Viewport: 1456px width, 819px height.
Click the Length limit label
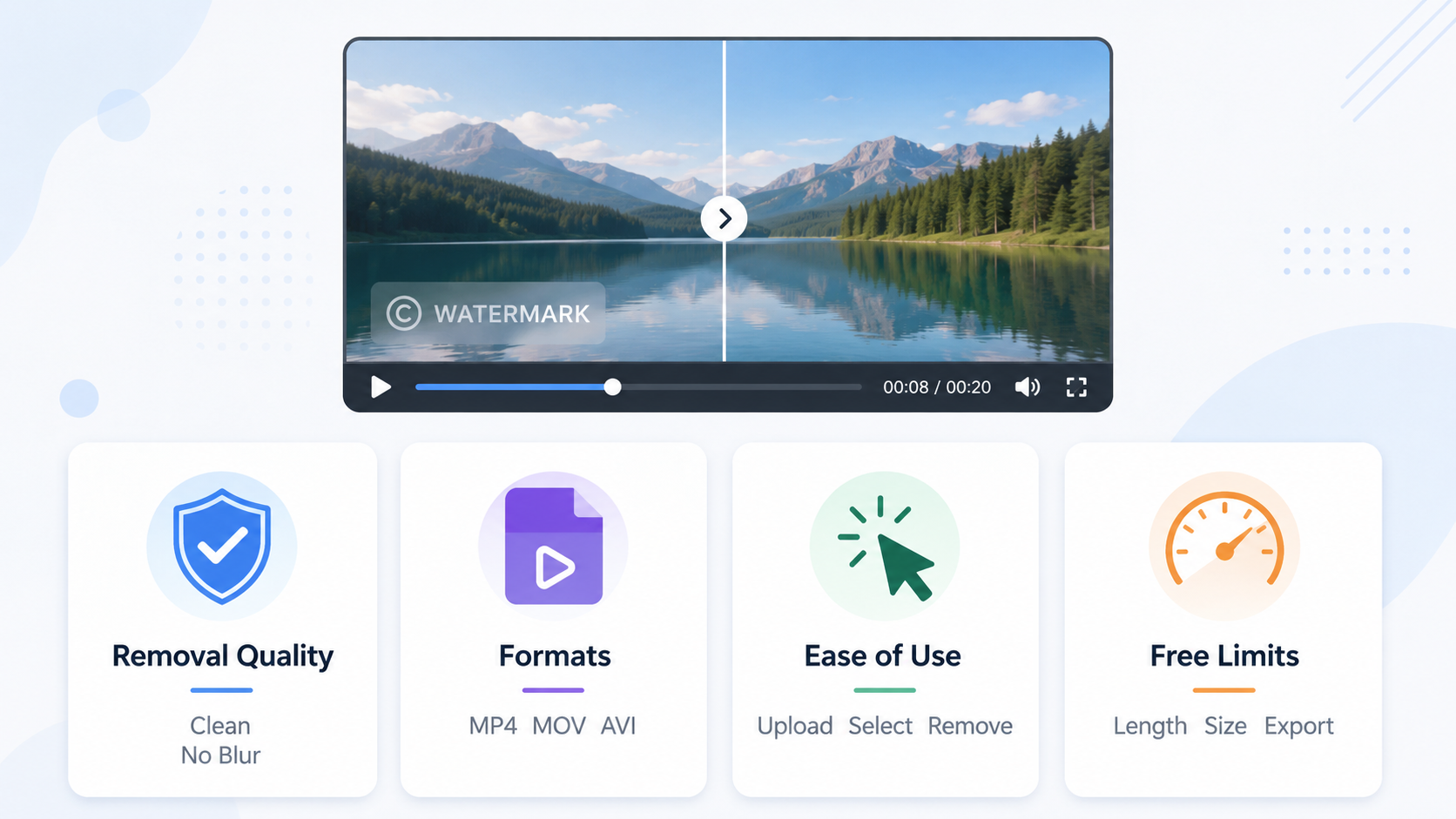(x=1150, y=726)
